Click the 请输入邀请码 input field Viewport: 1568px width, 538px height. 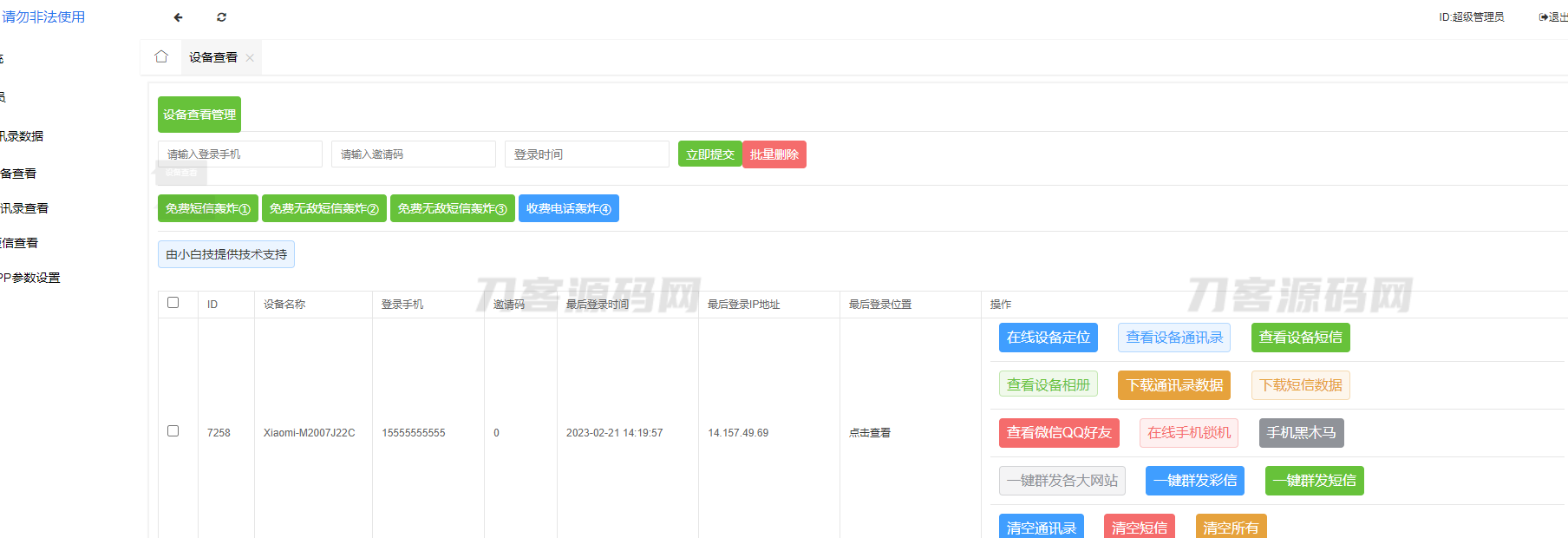(414, 154)
